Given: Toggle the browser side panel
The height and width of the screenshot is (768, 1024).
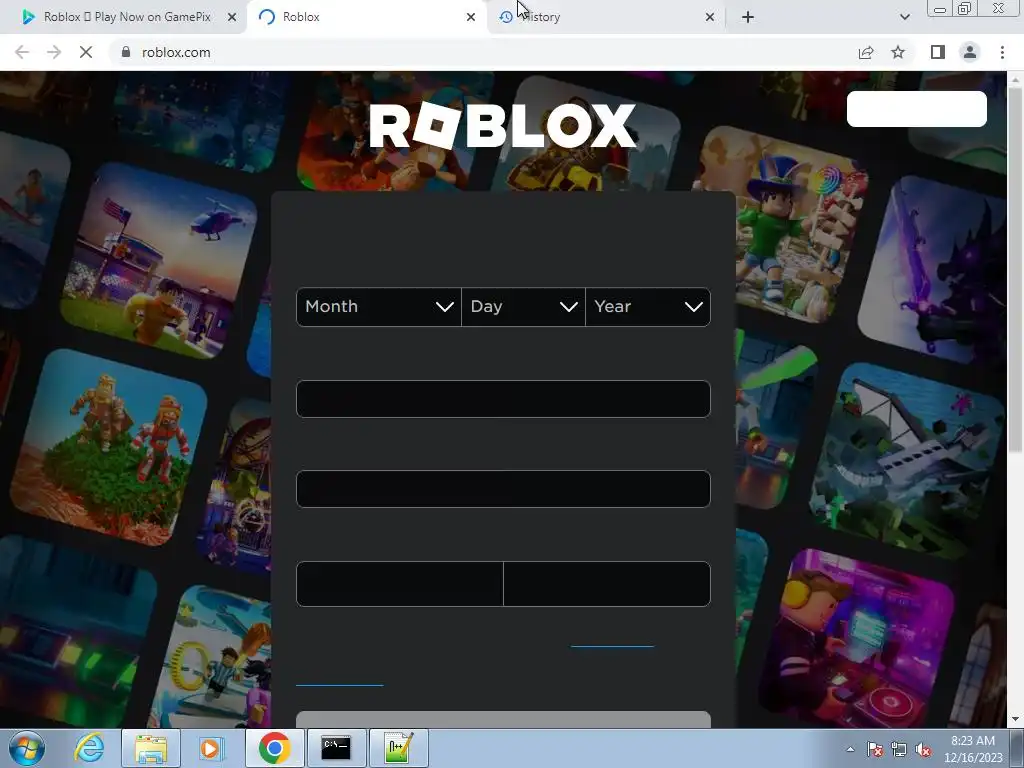Looking at the screenshot, I should pyautogui.click(x=938, y=52).
